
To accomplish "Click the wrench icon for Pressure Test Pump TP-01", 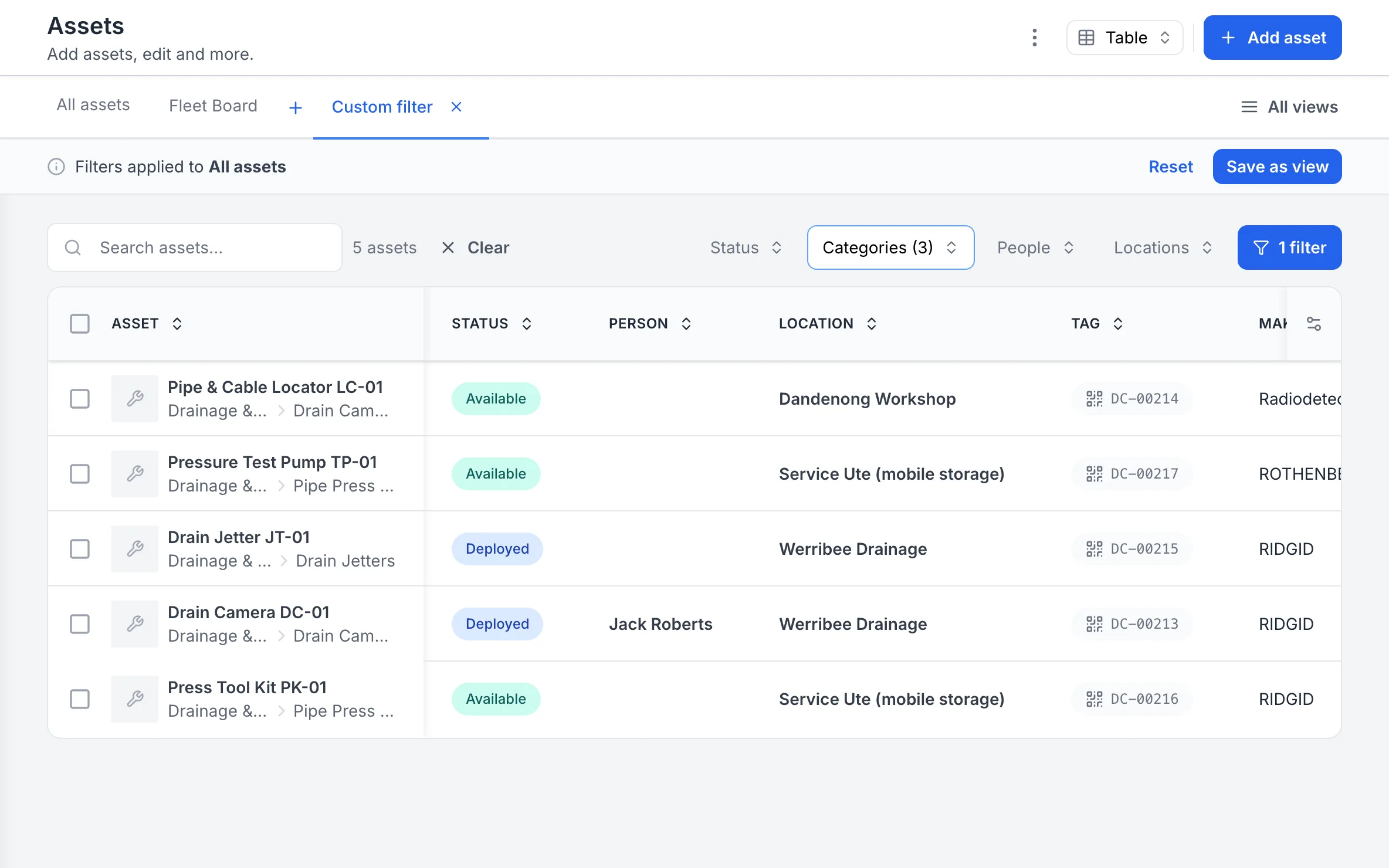I will (135, 474).
